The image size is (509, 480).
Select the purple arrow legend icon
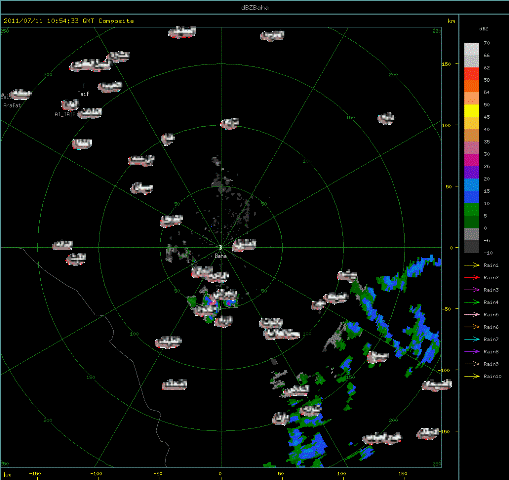pyautogui.click(x=472, y=352)
